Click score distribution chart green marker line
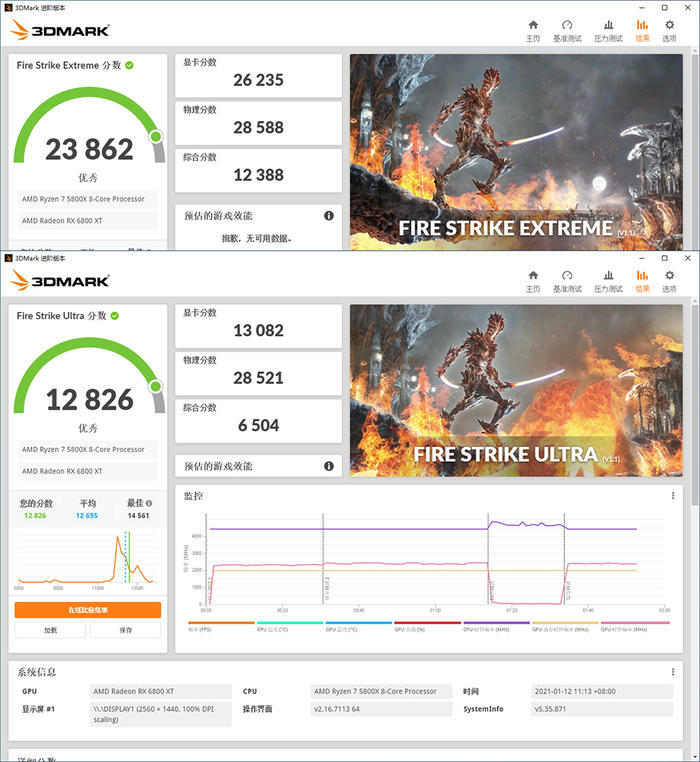The height and width of the screenshot is (762, 700). [x=129, y=557]
